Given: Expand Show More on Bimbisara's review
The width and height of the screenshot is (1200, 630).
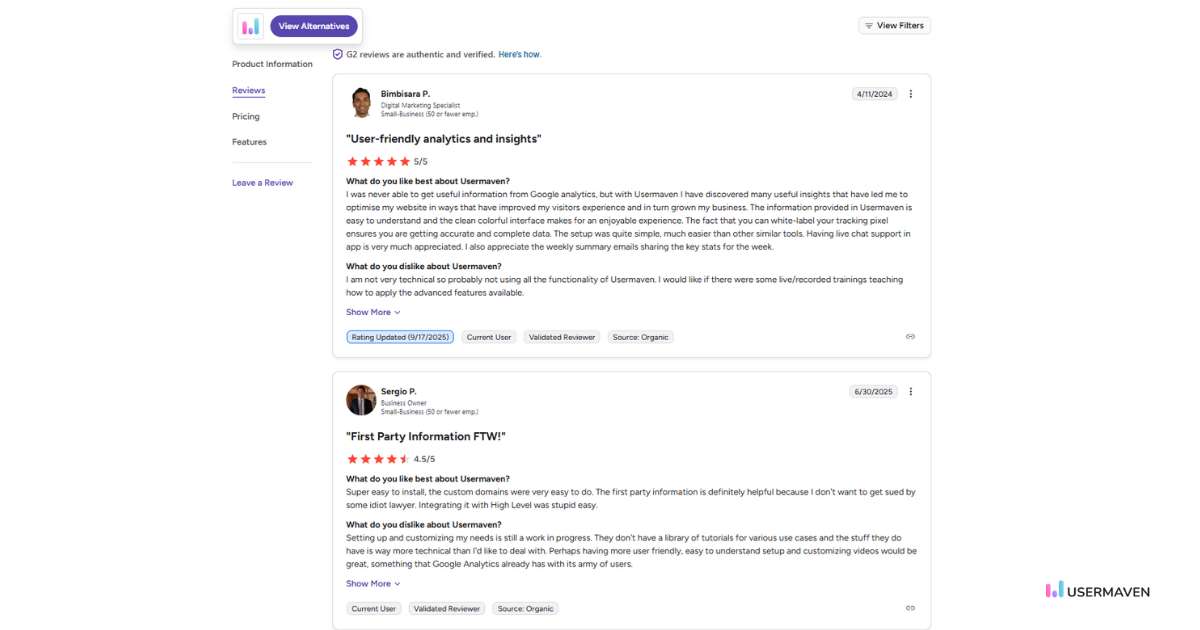Looking at the screenshot, I should coord(373,312).
